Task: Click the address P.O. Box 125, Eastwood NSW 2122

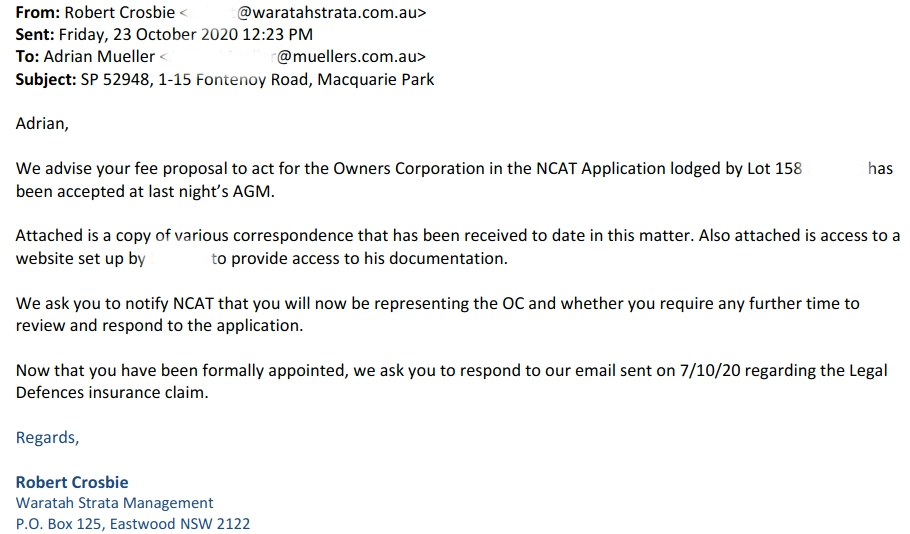Action: point(133,524)
